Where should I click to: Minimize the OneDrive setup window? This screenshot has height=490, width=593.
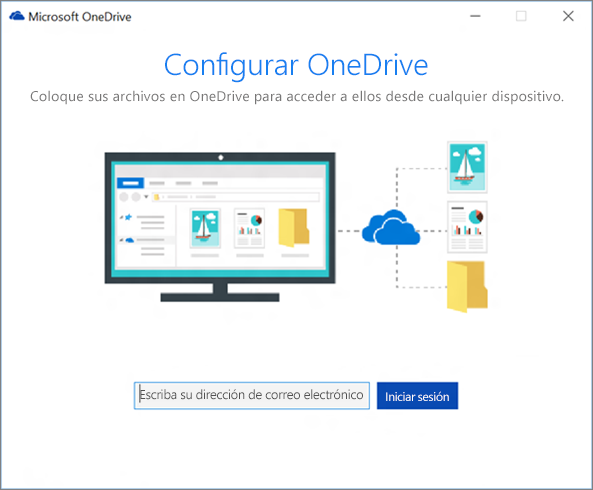(x=475, y=16)
